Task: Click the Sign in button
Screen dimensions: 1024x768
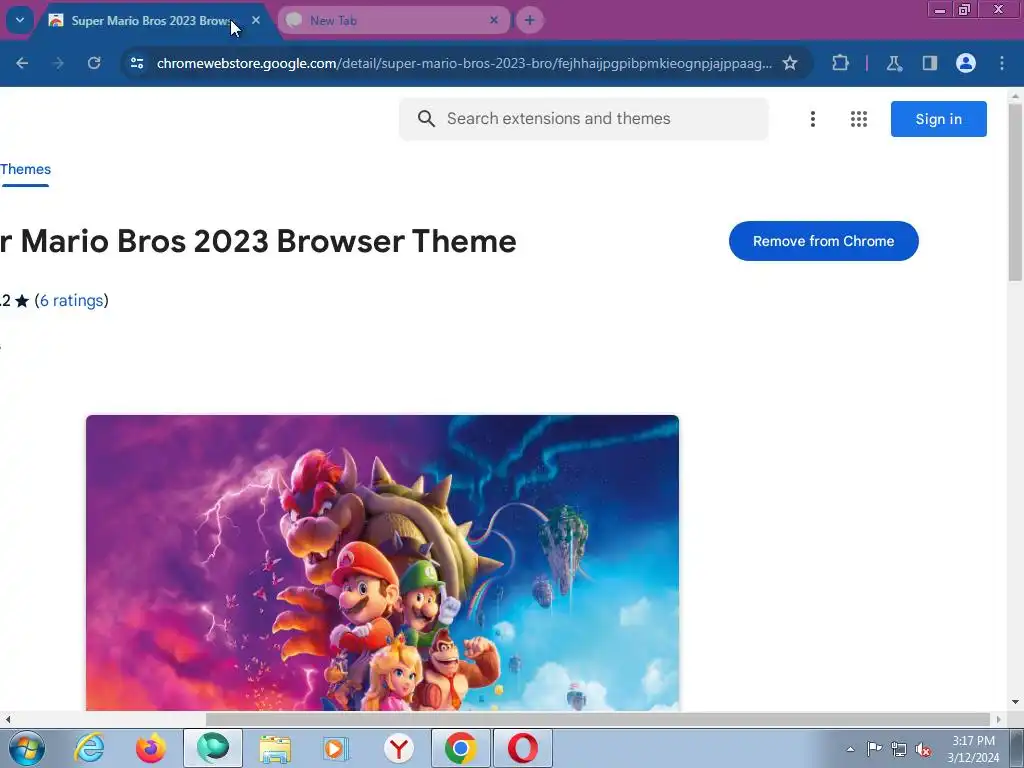Action: click(x=938, y=119)
